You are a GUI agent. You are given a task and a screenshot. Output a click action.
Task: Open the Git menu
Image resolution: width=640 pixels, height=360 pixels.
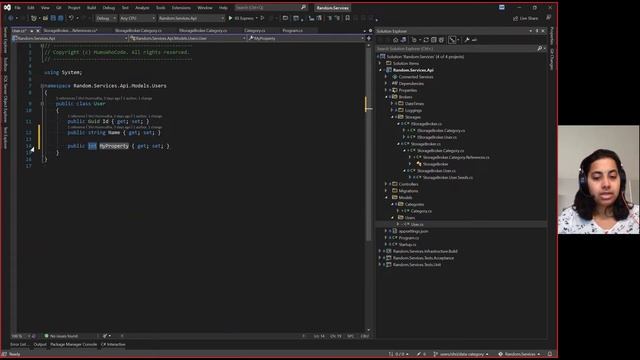pyautogui.click(x=59, y=8)
